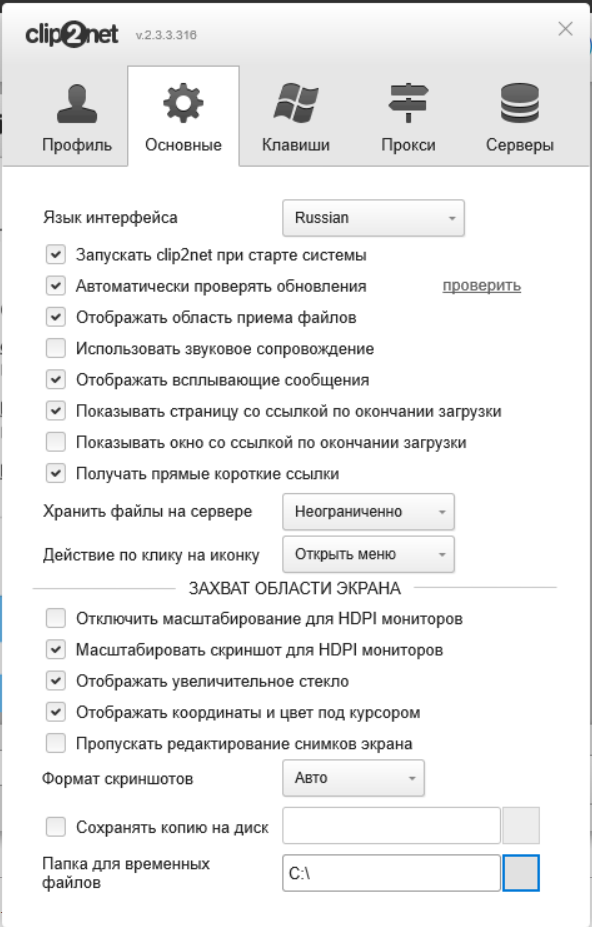Click the проверить updates link
592x927 pixels.
pos(481,286)
